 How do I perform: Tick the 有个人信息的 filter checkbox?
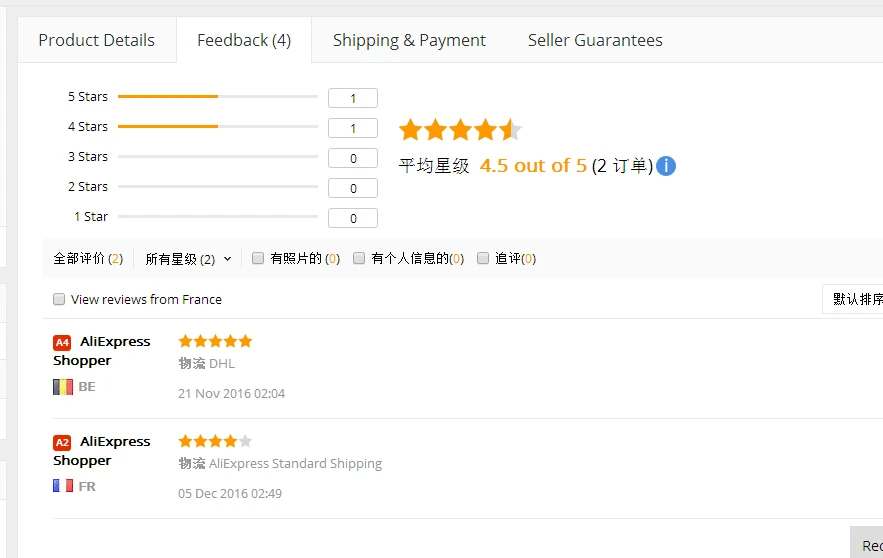pyautogui.click(x=359, y=258)
